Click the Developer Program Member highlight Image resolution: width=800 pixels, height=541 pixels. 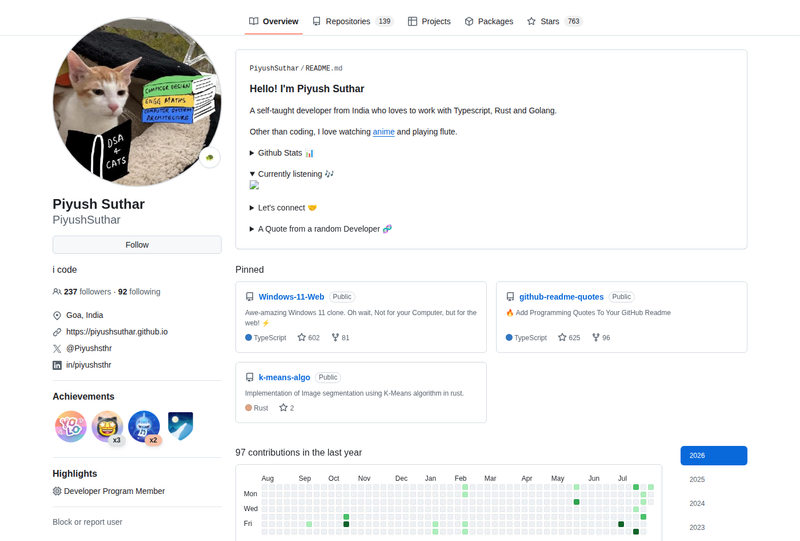pyautogui.click(x=114, y=491)
